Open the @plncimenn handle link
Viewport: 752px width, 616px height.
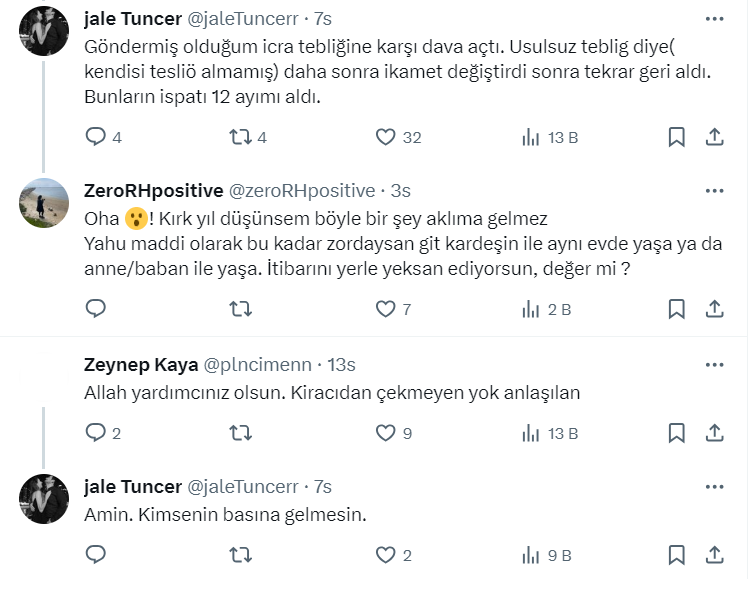point(259,365)
